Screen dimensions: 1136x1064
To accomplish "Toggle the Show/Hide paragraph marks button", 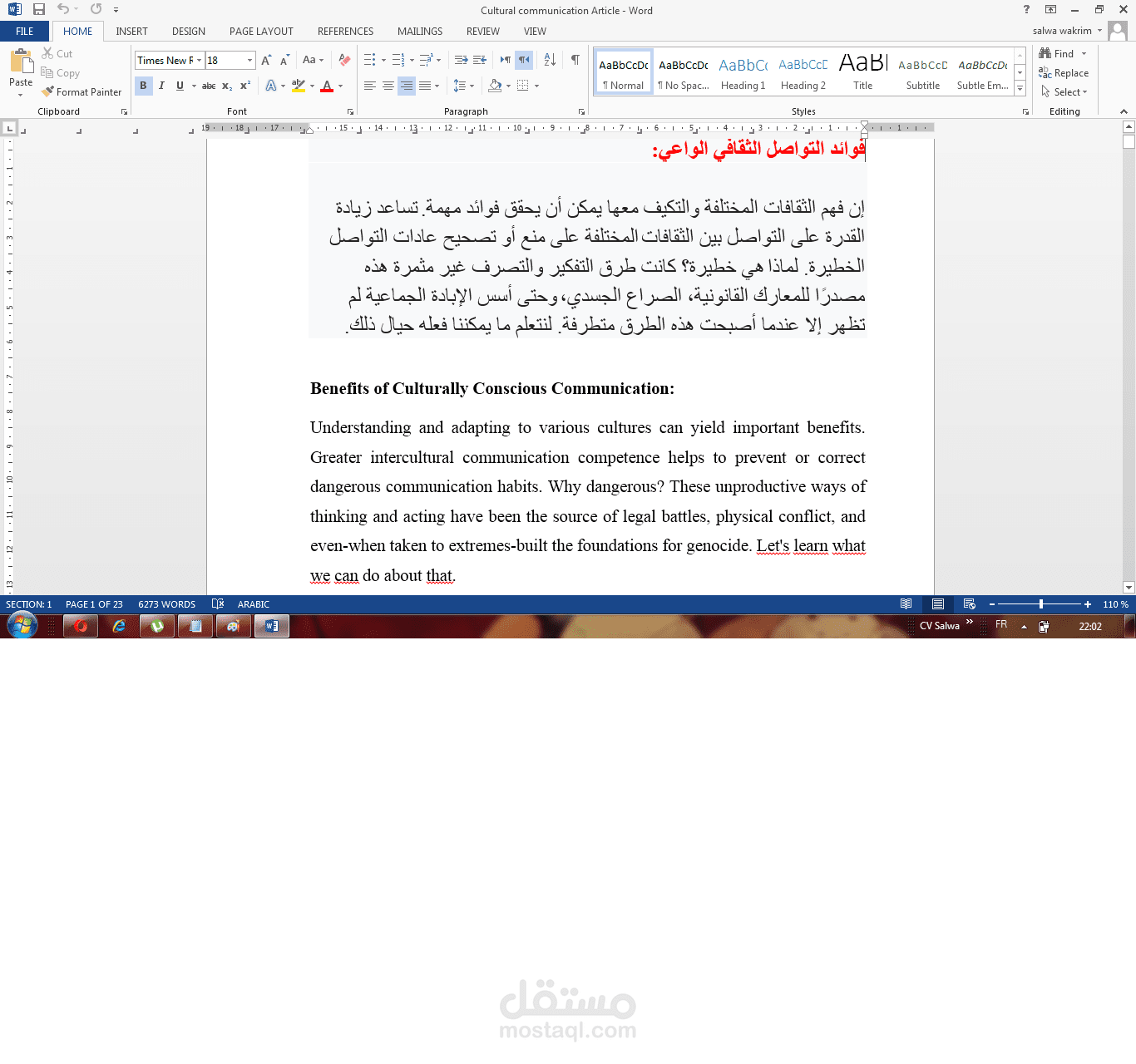I will click(574, 60).
